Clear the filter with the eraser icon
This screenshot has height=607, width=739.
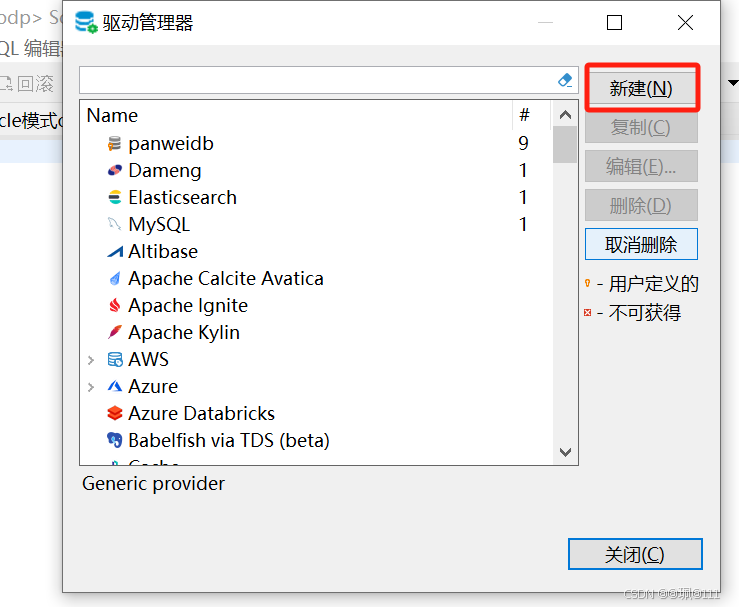565,80
